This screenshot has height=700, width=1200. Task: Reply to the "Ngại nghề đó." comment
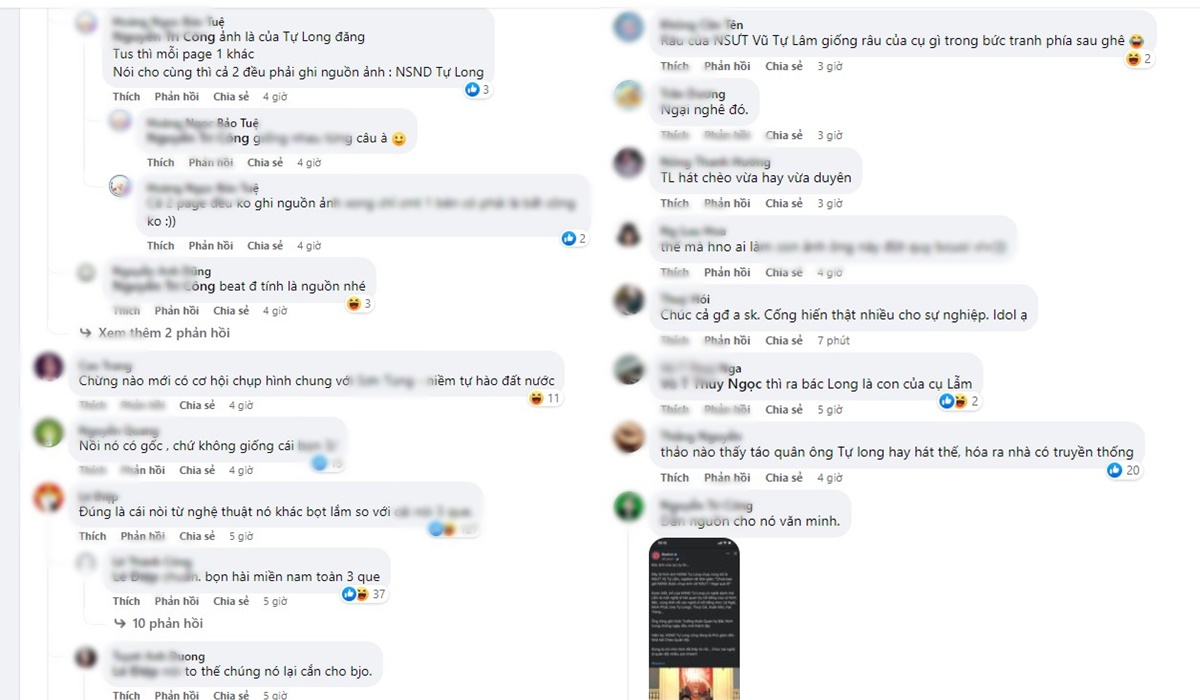(x=727, y=135)
